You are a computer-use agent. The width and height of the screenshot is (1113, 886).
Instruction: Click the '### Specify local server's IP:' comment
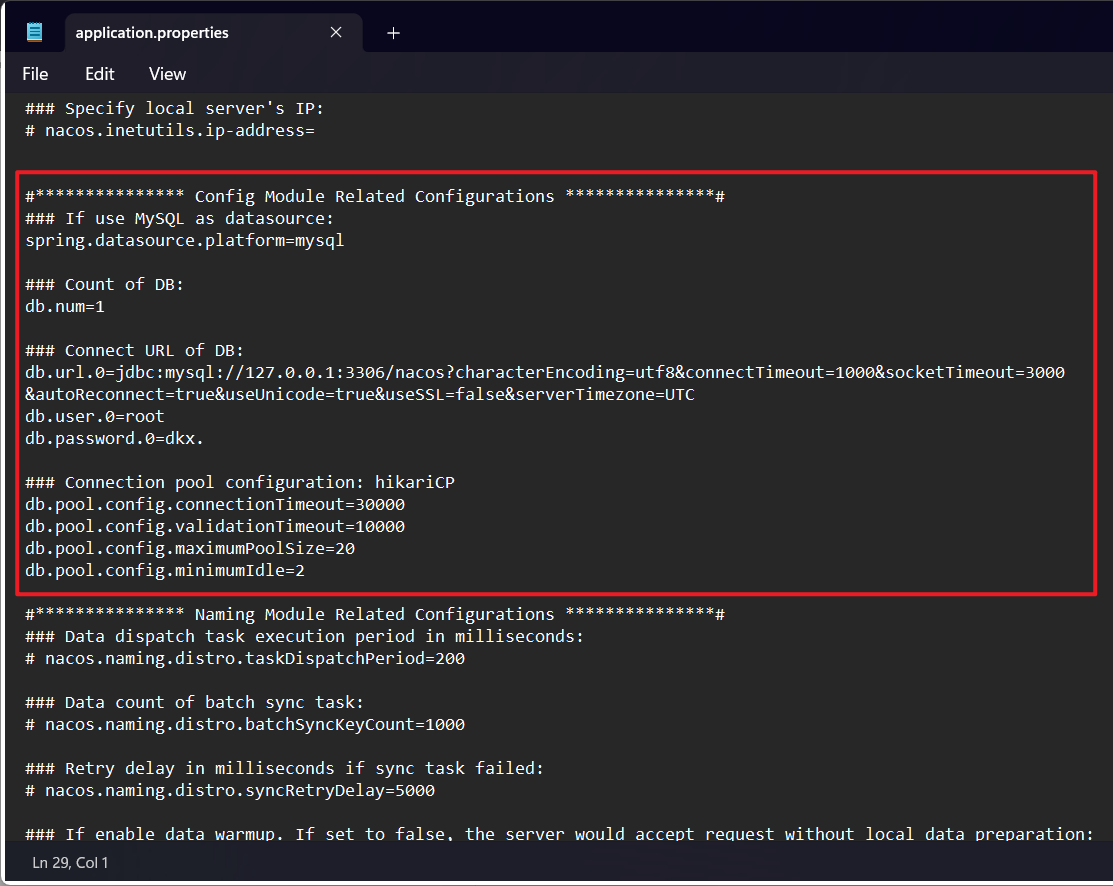coord(175,109)
